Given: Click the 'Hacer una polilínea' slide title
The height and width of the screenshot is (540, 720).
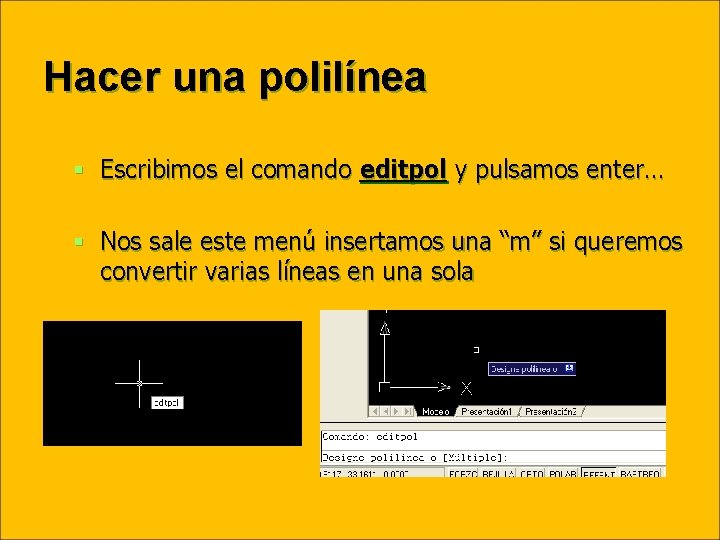Looking at the screenshot, I should point(235,77).
